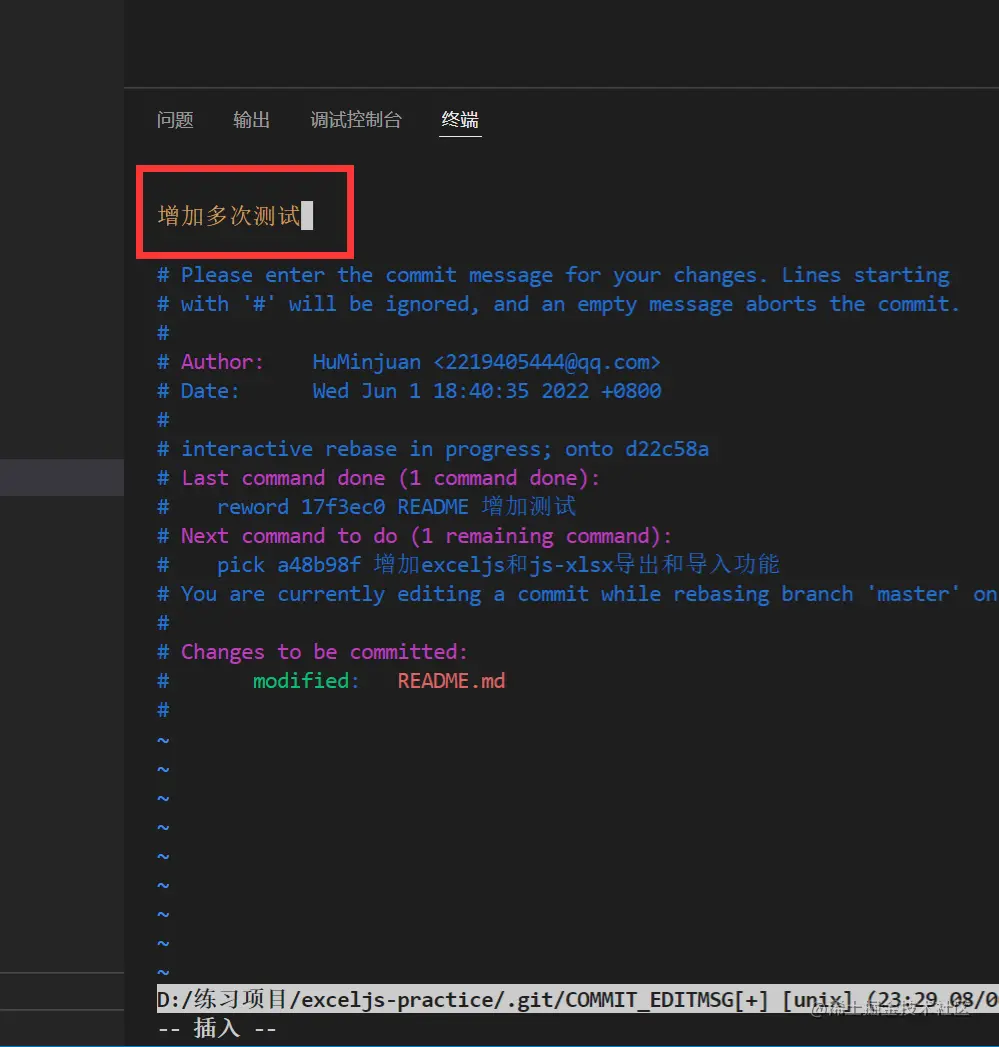Select the 调试控制台 tab
The image size is (999, 1047).
(x=356, y=120)
